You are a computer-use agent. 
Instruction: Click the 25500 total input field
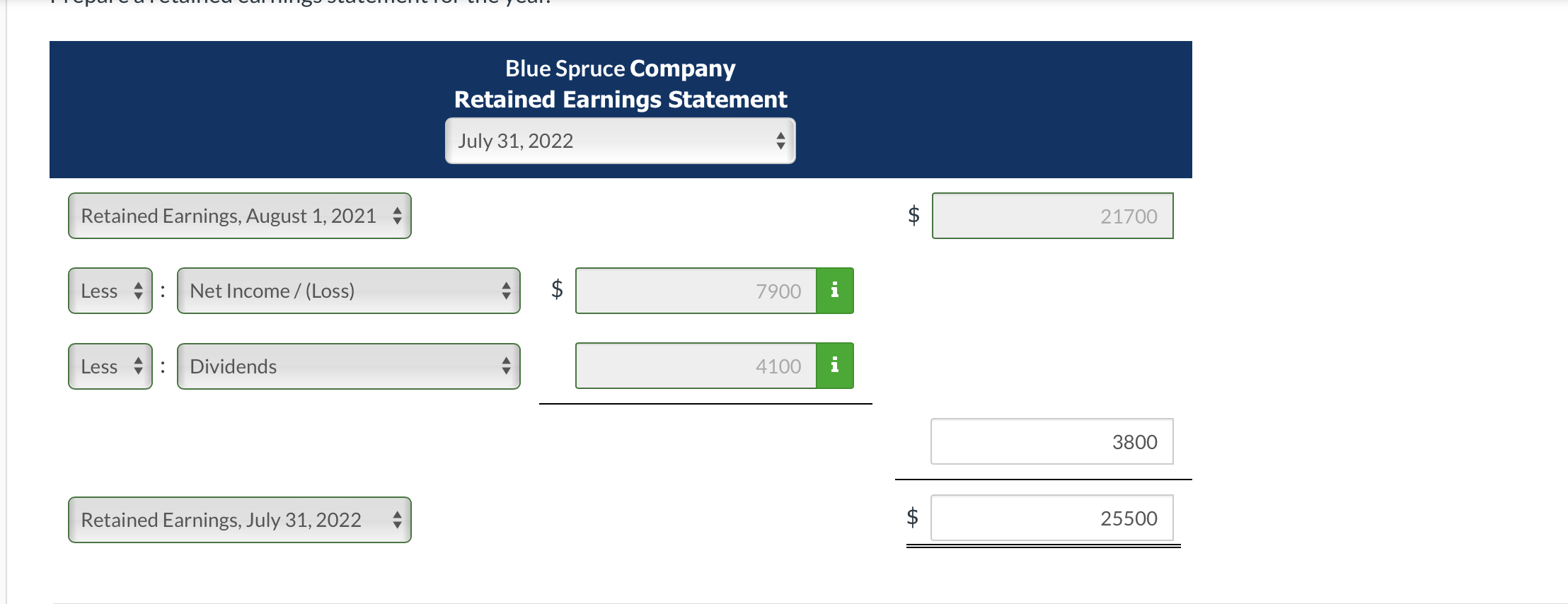click(1054, 518)
